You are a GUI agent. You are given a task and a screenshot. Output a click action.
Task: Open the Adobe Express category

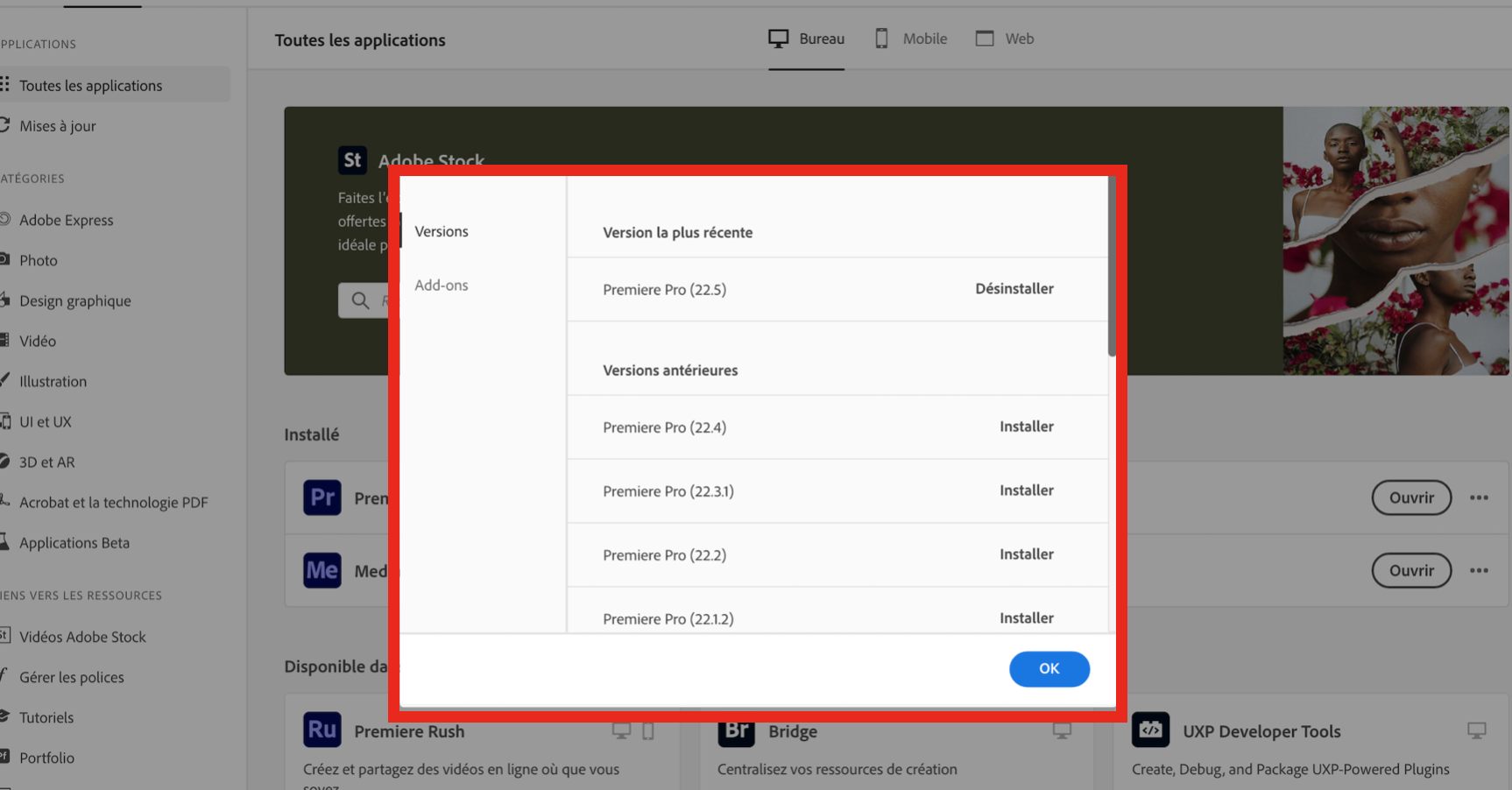point(66,220)
